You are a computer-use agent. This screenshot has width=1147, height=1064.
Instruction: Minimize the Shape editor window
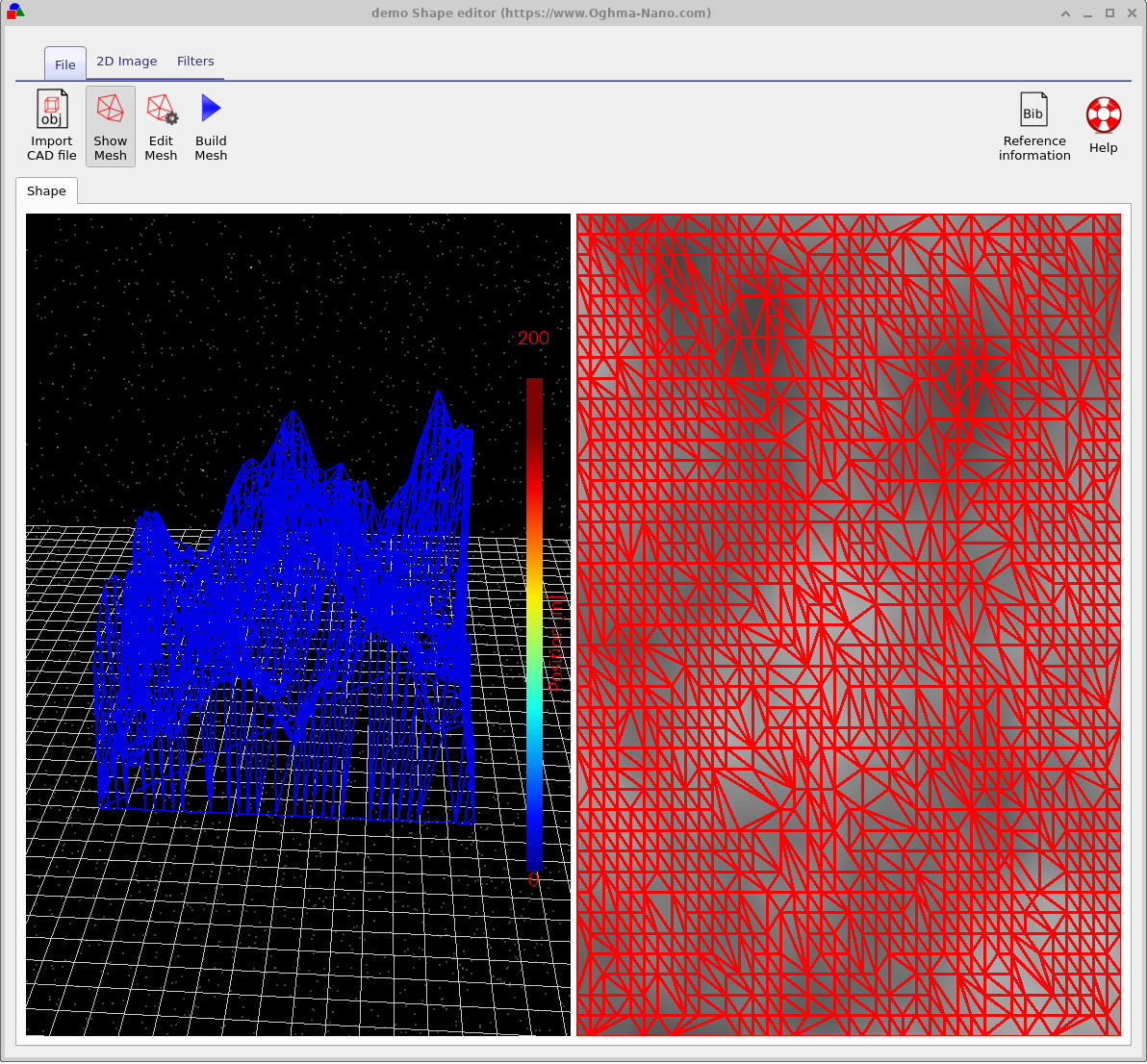tap(1089, 13)
